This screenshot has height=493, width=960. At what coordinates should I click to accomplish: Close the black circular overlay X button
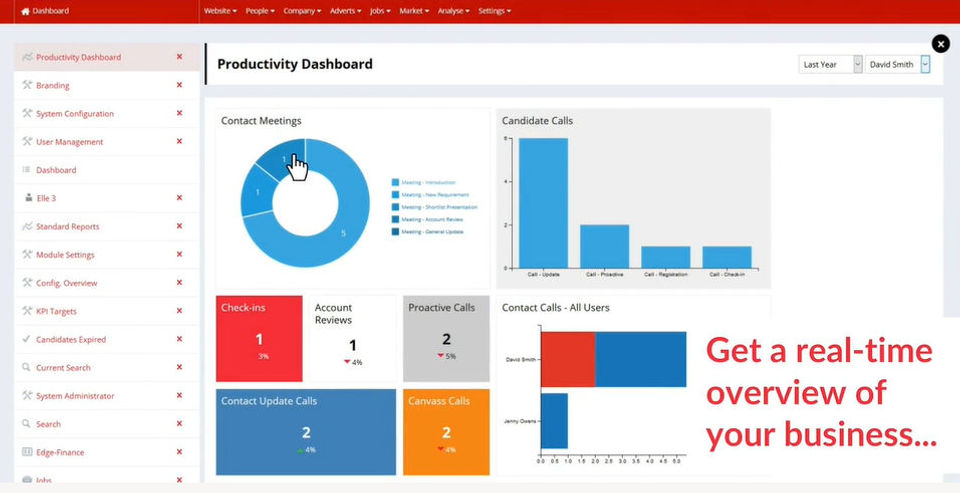coord(940,44)
